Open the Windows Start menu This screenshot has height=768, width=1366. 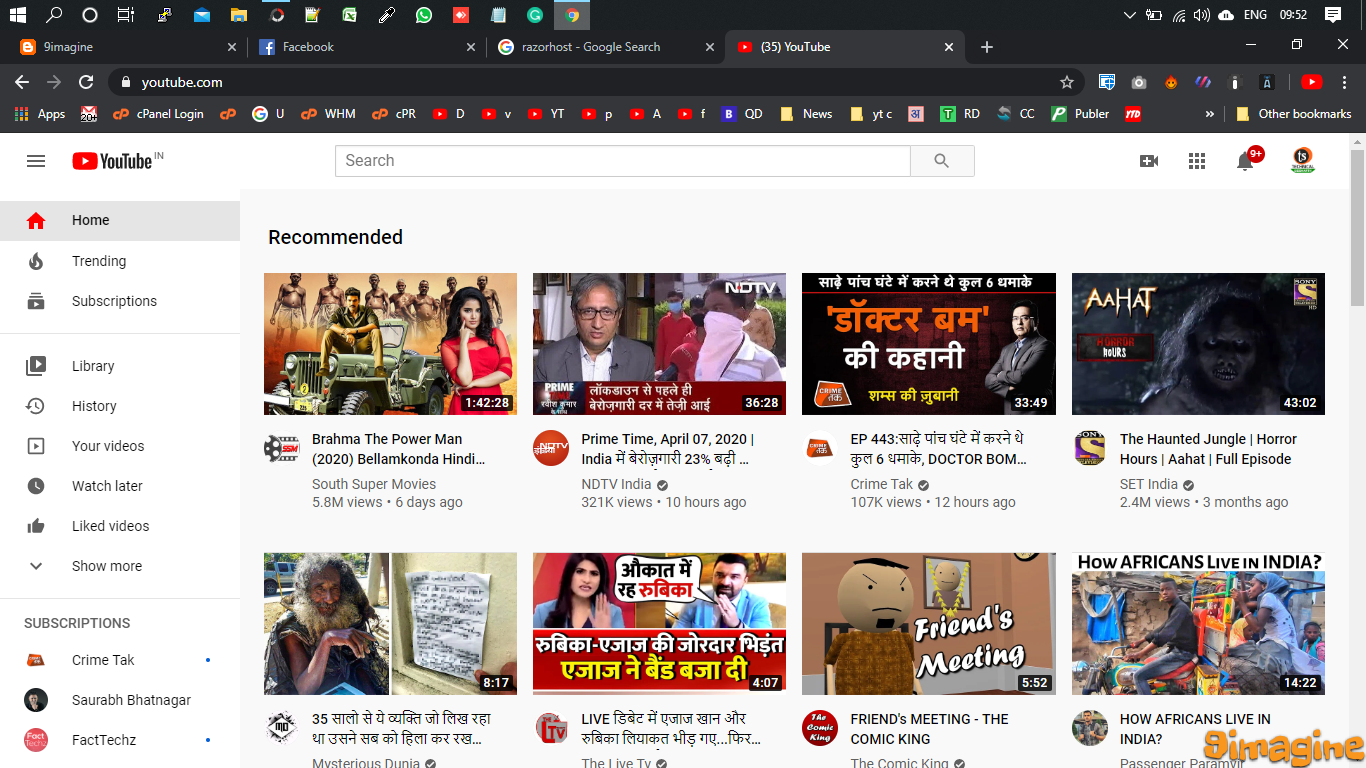tap(18, 15)
